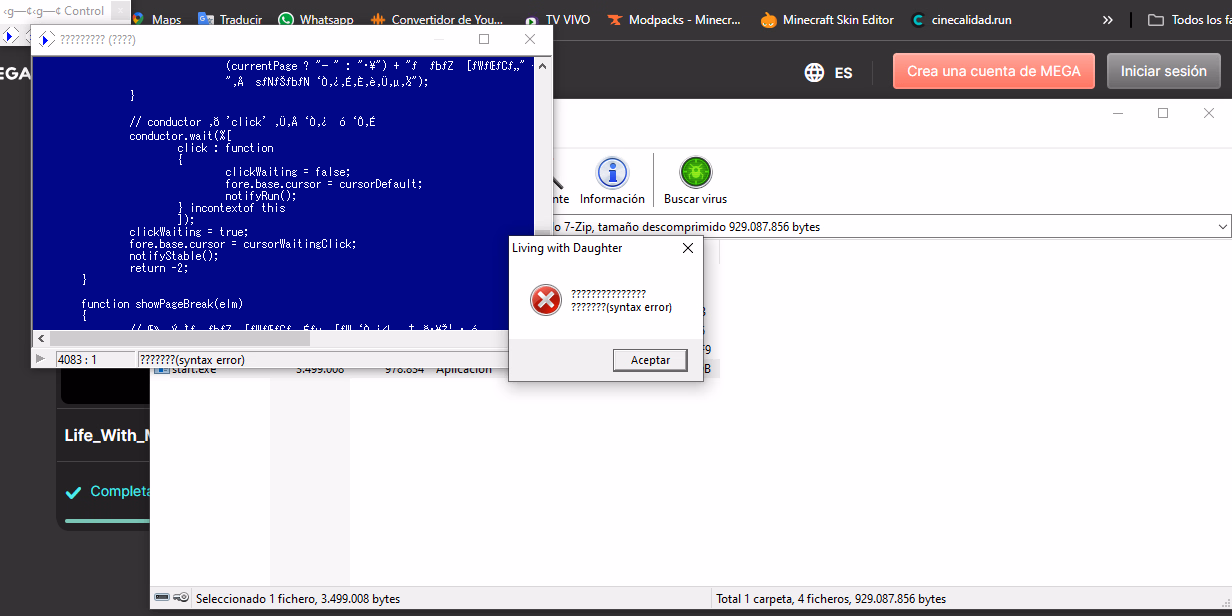Click the red error icon in dialog
Image resolution: width=1232 pixels, height=616 pixels.
point(545,300)
